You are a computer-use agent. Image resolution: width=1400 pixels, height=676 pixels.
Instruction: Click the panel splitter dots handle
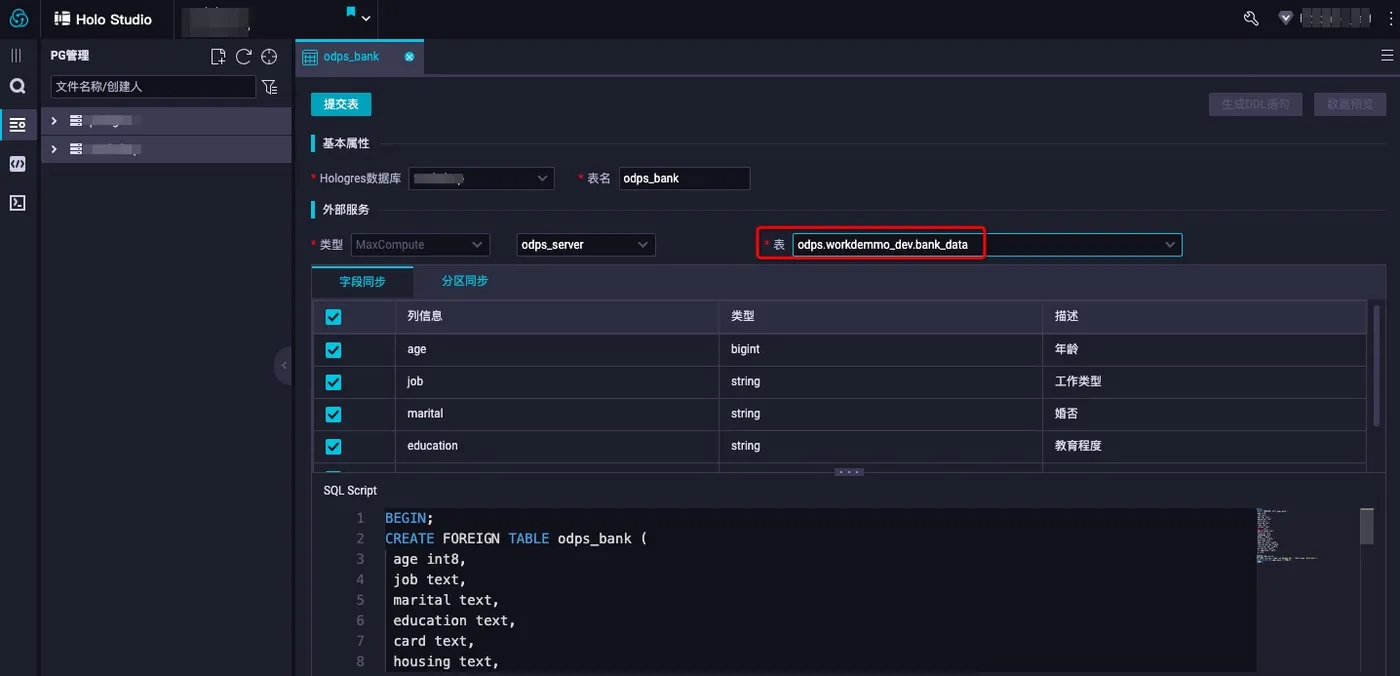[x=849, y=471]
